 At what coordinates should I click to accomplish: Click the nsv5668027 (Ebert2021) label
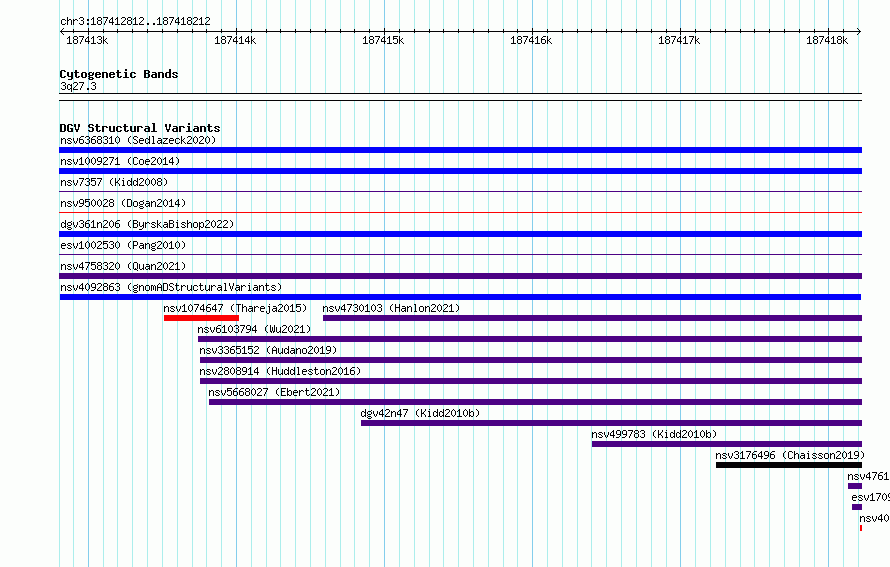[274, 392]
